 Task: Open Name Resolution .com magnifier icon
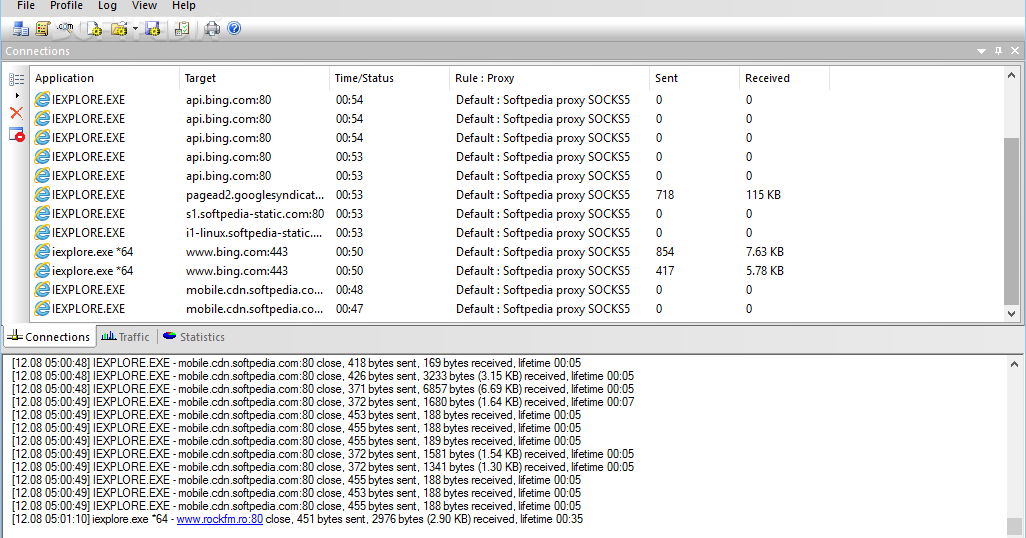click(65, 28)
